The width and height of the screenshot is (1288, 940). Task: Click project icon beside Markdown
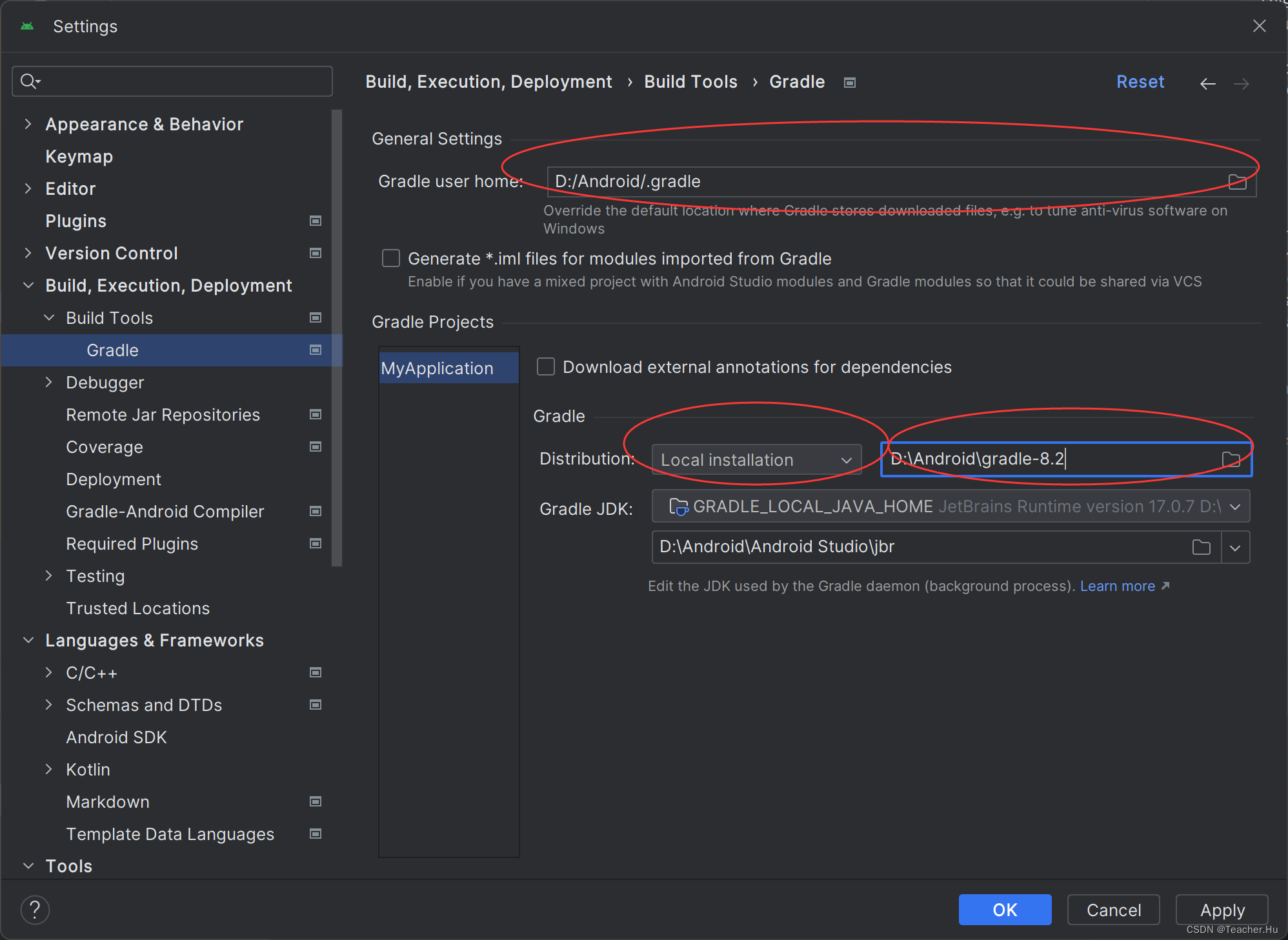click(316, 802)
